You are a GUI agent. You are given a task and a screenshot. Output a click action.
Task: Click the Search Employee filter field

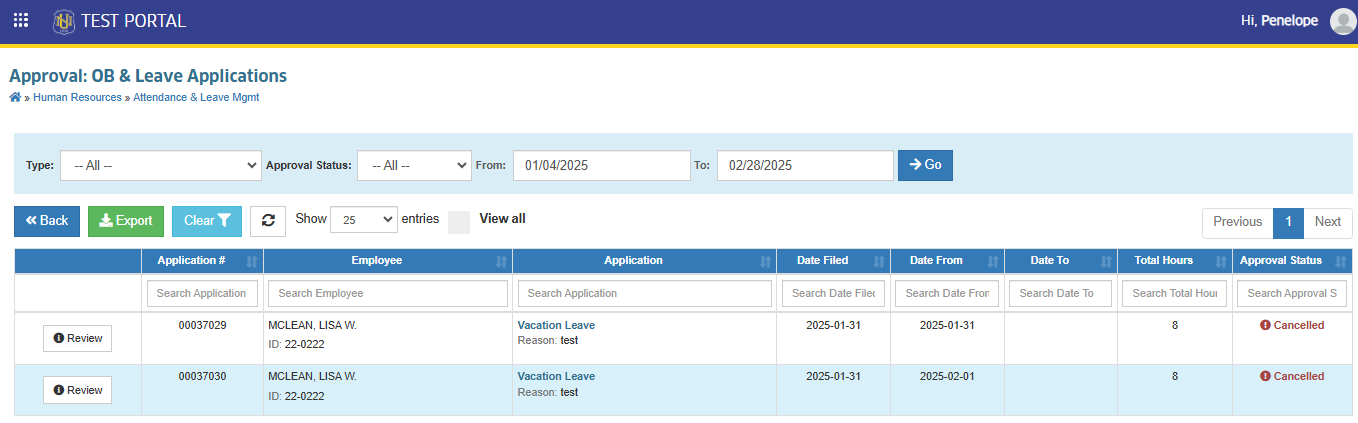click(388, 293)
